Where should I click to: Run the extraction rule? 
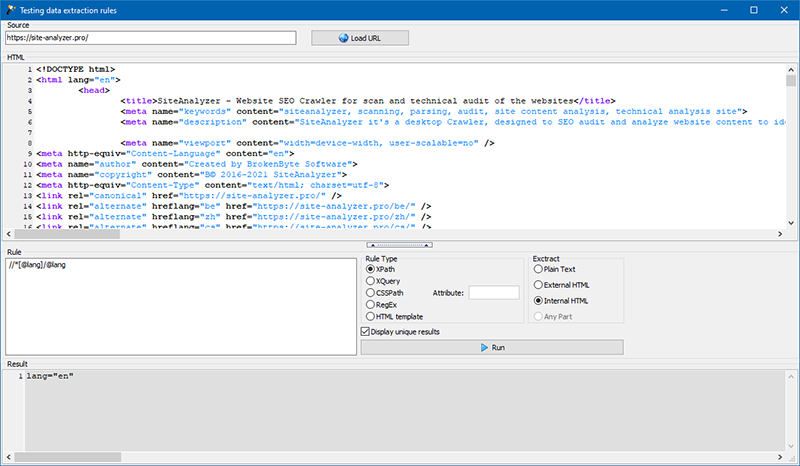pos(492,348)
